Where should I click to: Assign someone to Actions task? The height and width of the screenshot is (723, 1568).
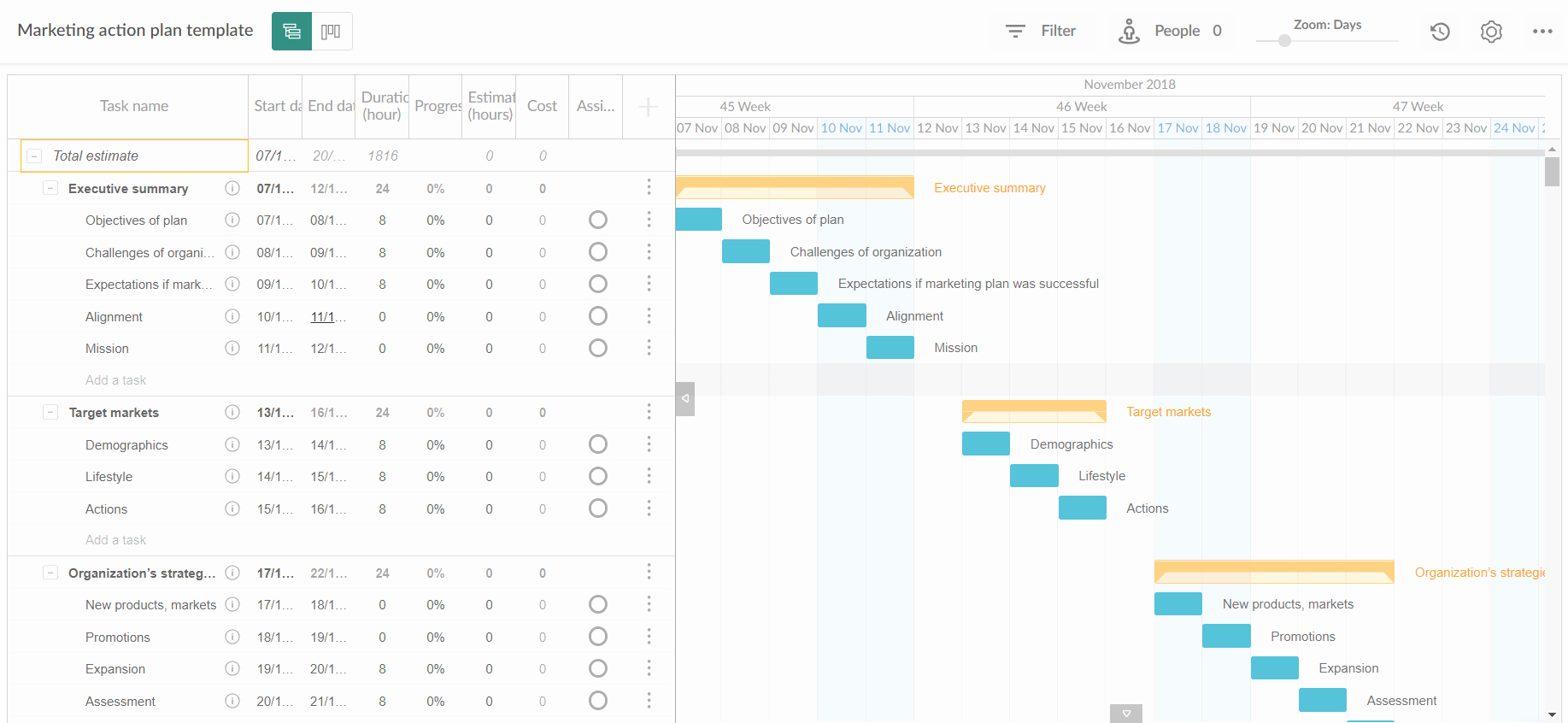coord(598,508)
